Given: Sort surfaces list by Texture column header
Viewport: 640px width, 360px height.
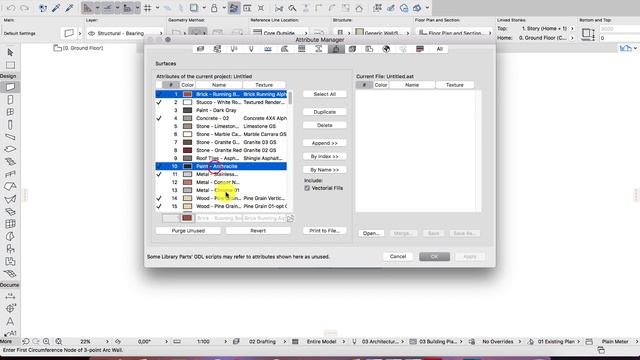Looking at the screenshot, I should coord(264,85).
